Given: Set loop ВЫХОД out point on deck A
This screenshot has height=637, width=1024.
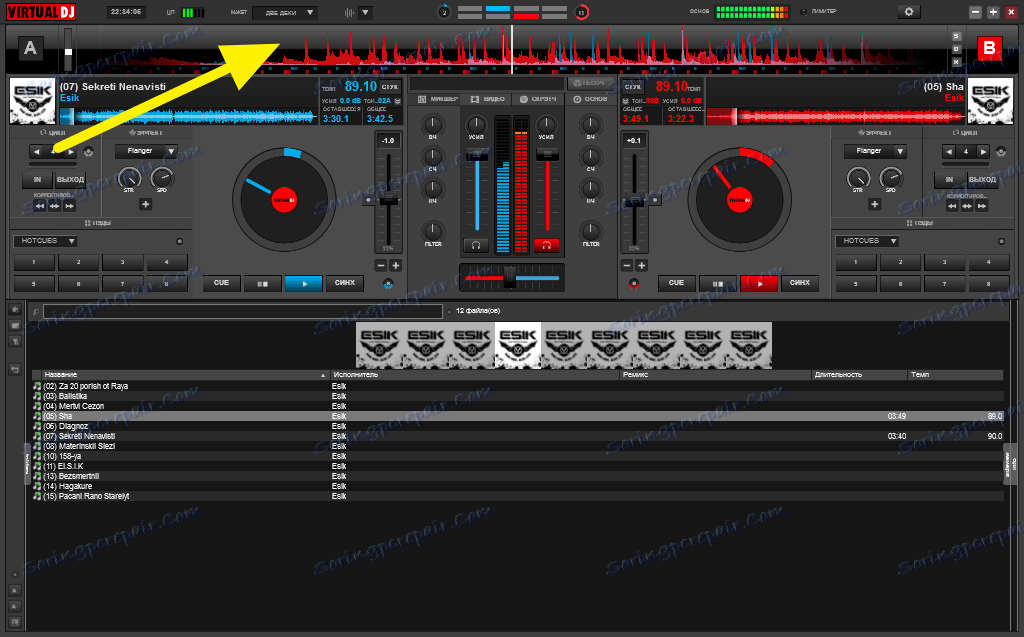Looking at the screenshot, I should tap(70, 180).
